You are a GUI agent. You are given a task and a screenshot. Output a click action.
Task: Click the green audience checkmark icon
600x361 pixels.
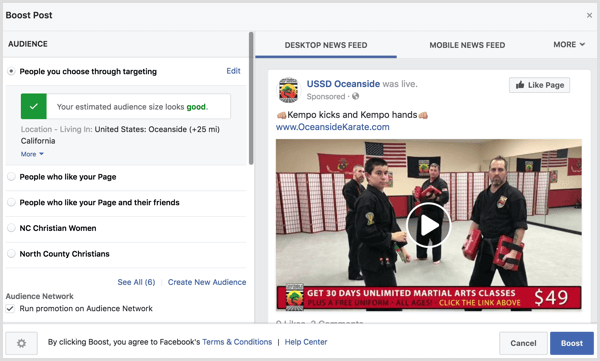[34, 106]
